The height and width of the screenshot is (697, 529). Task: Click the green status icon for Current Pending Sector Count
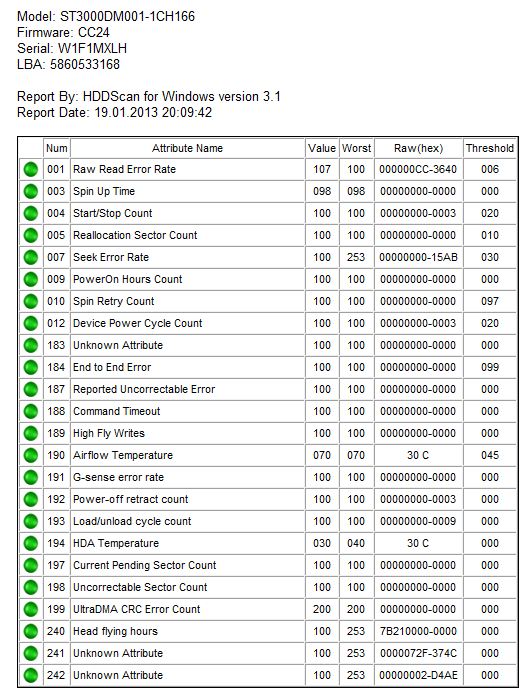(x=31, y=565)
